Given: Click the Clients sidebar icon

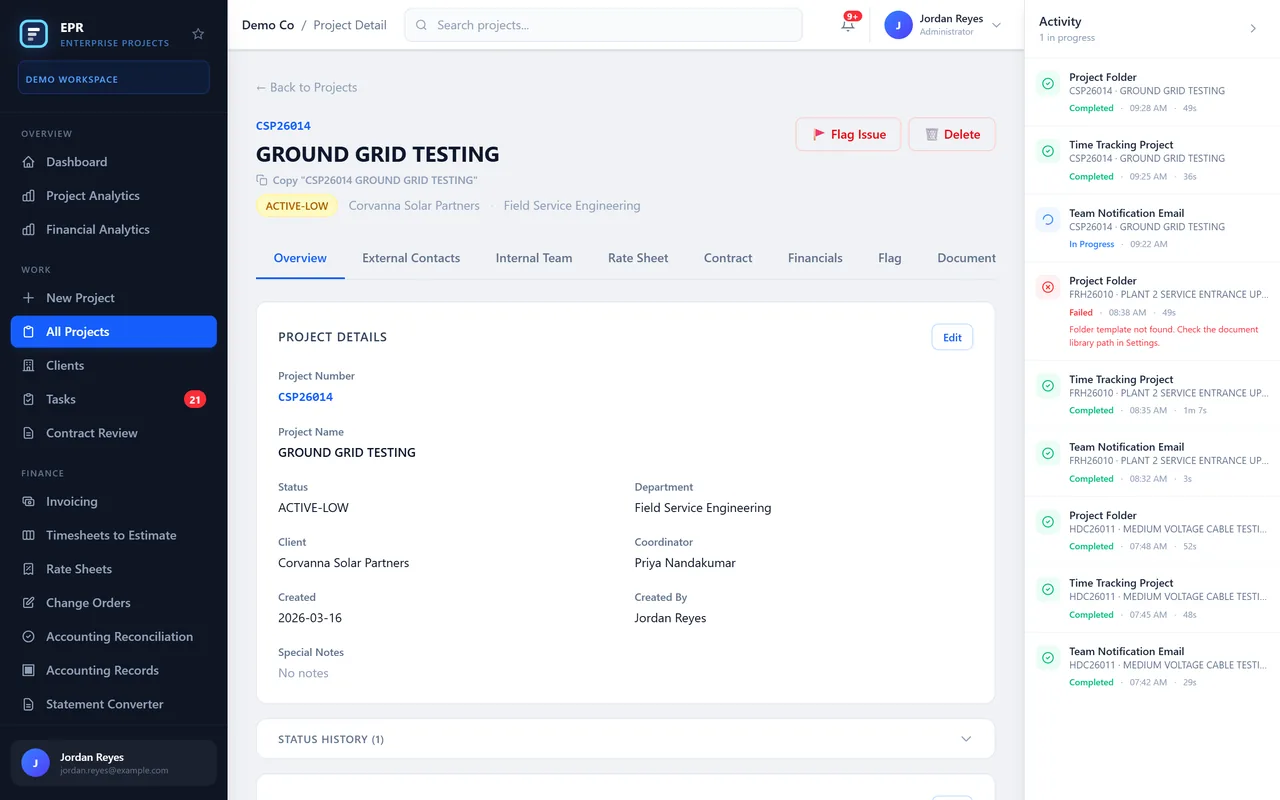Looking at the screenshot, I should [28, 366].
